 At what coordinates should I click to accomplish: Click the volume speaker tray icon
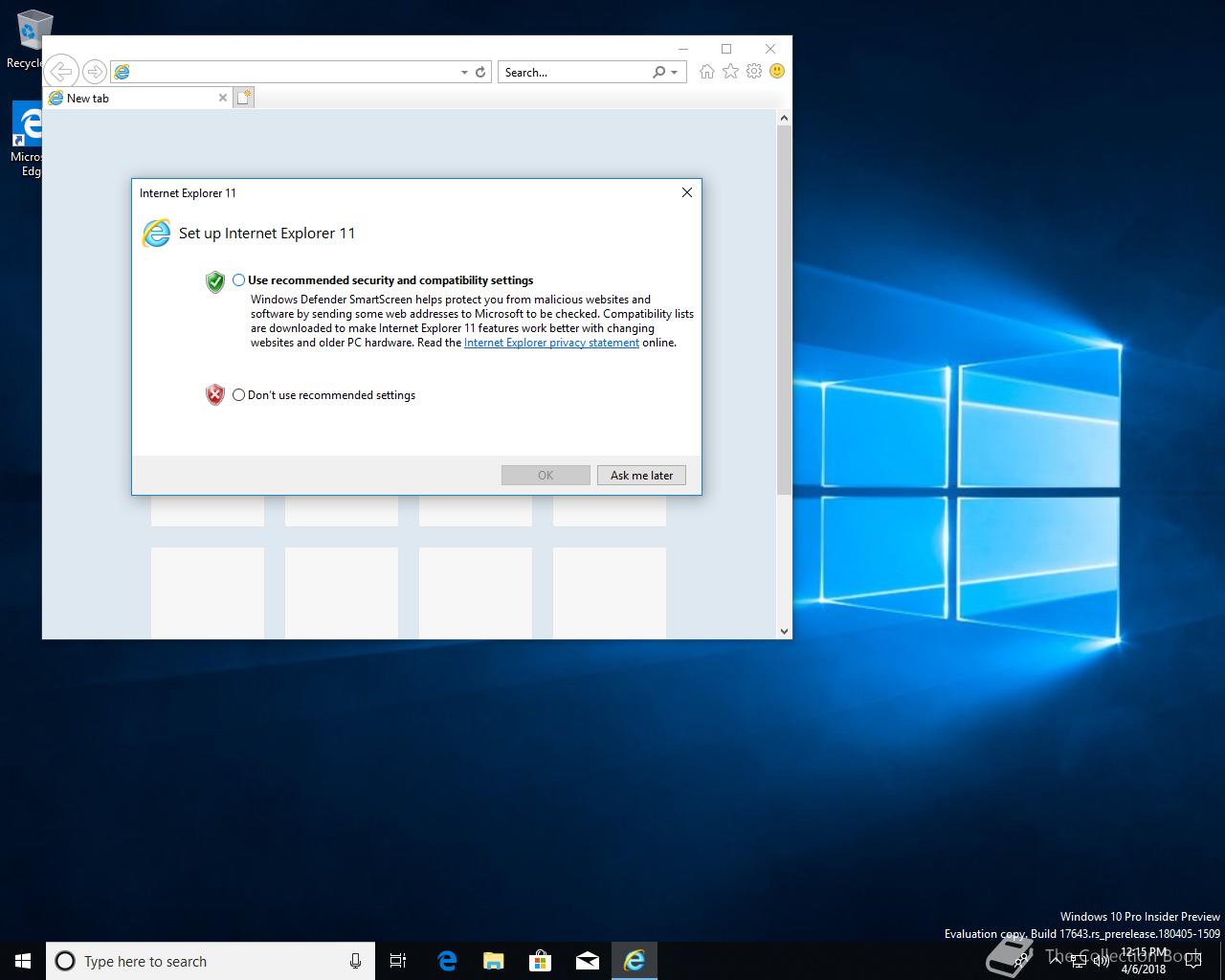1100,961
